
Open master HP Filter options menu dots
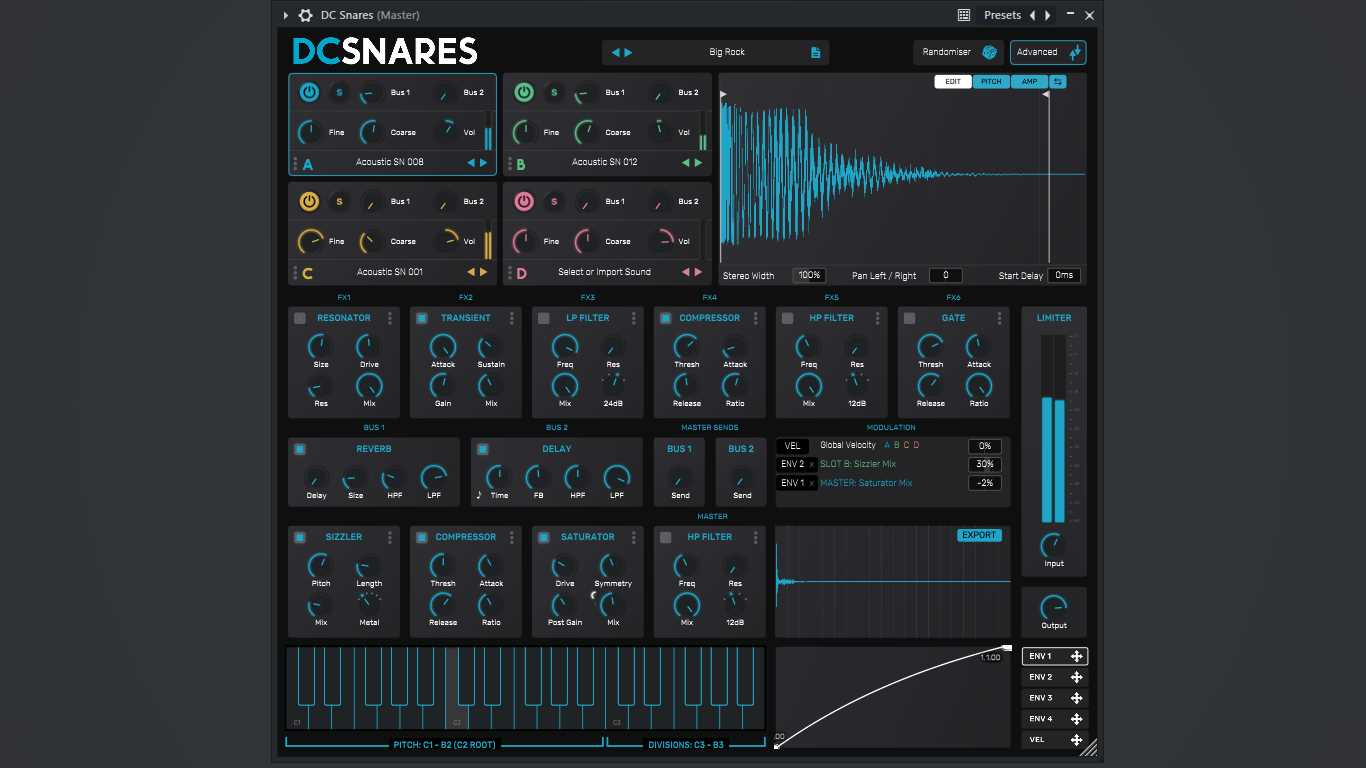(756, 537)
